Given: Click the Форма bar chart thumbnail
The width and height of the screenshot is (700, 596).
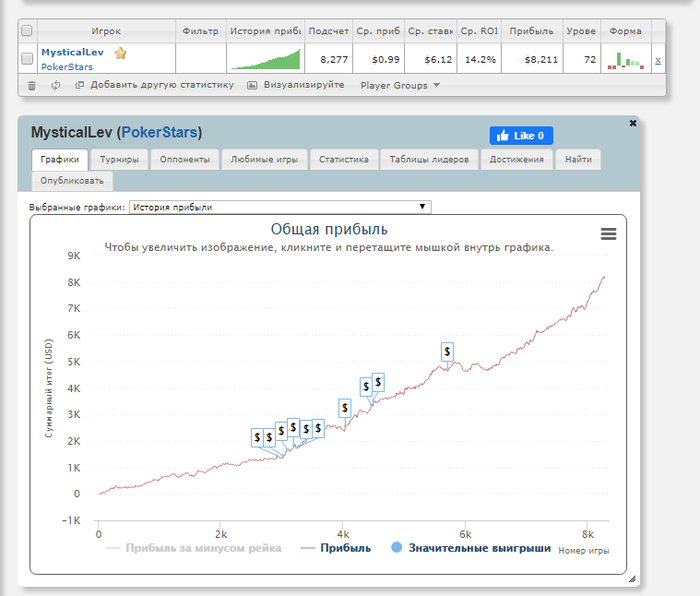Looking at the screenshot, I should click(x=626, y=60).
